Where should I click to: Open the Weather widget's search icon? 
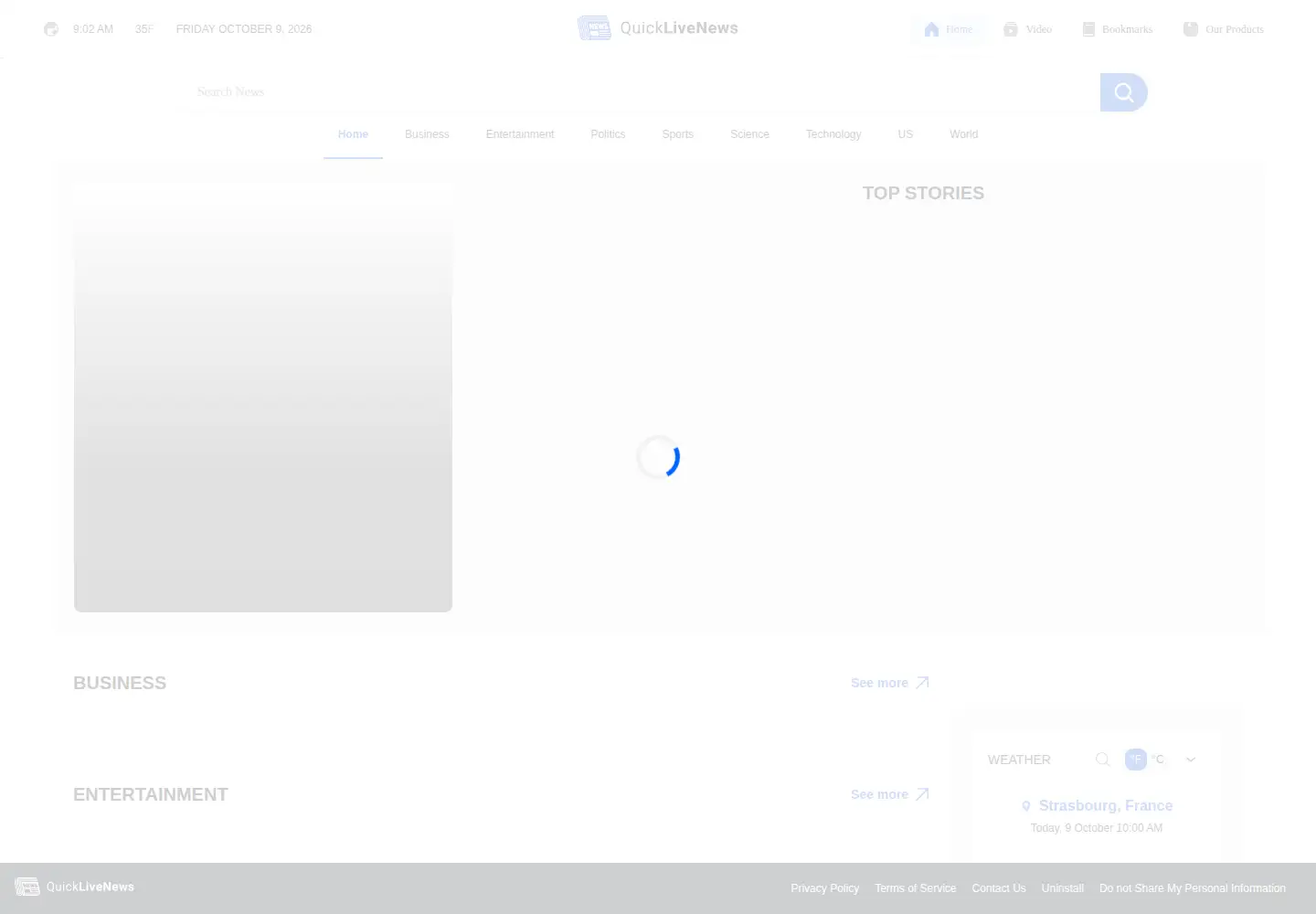point(1103,760)
